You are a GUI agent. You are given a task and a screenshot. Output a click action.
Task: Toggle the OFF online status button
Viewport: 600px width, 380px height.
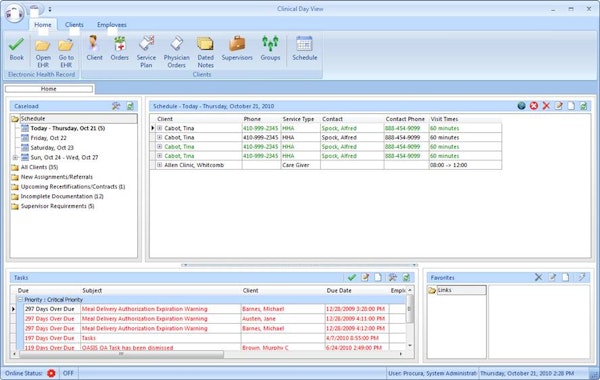(68, 373)
